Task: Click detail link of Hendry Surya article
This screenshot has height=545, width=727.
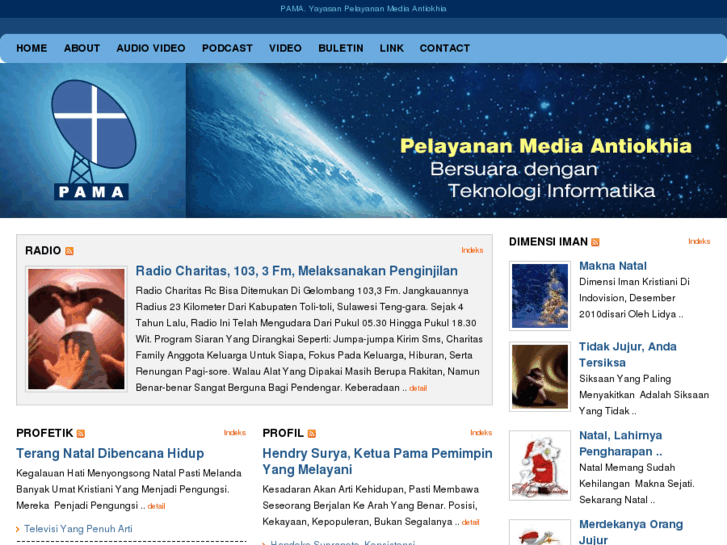Action: 471,522
